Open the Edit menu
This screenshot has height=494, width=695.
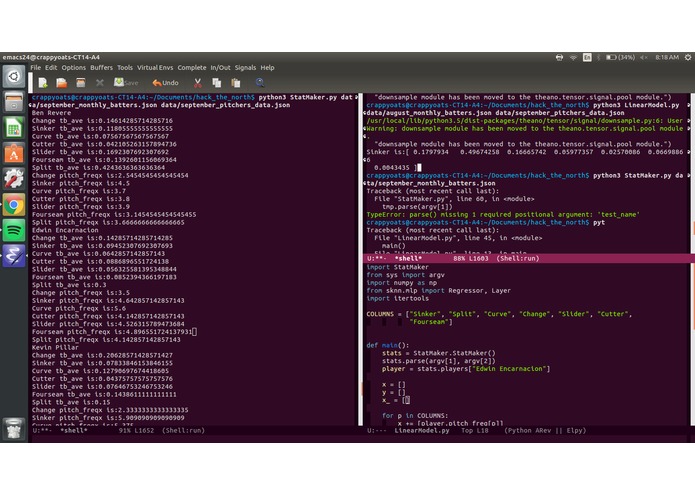coord(51,67)
